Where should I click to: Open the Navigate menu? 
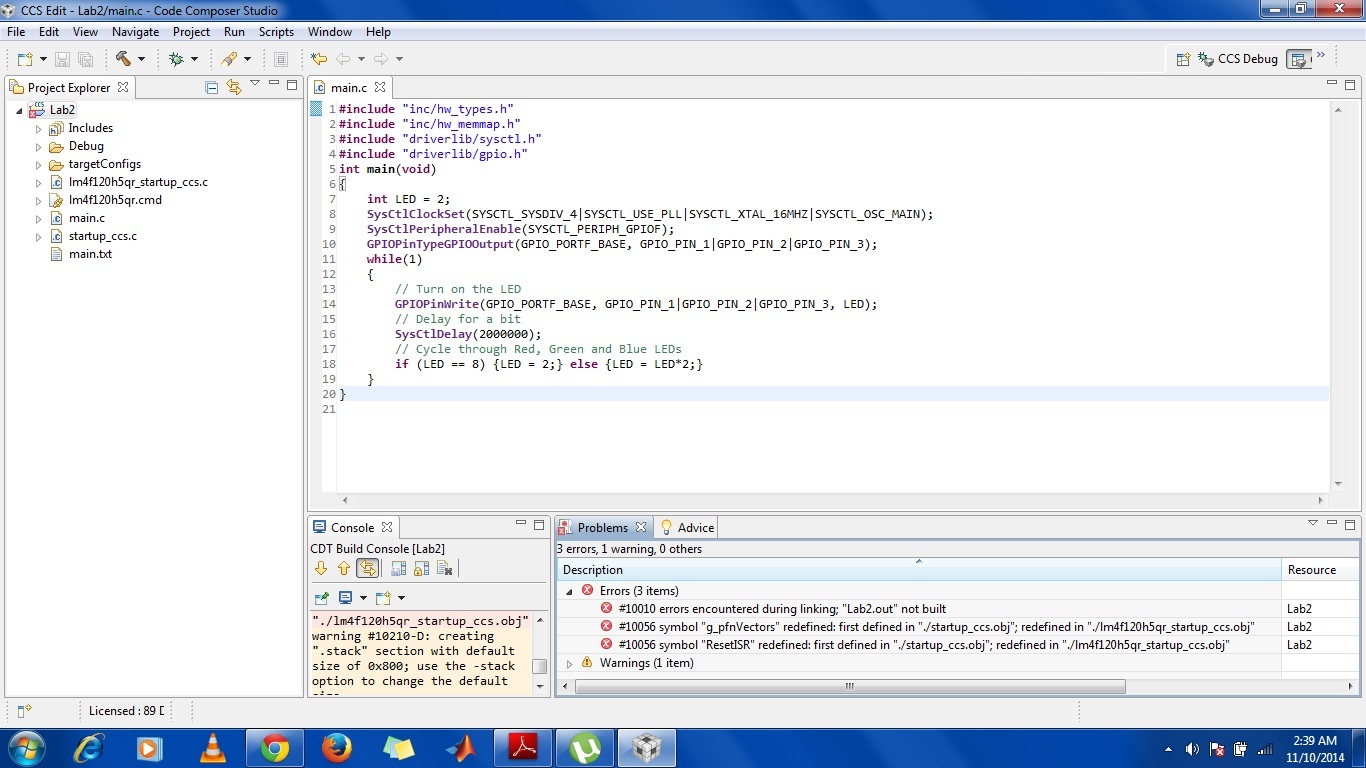135,32
